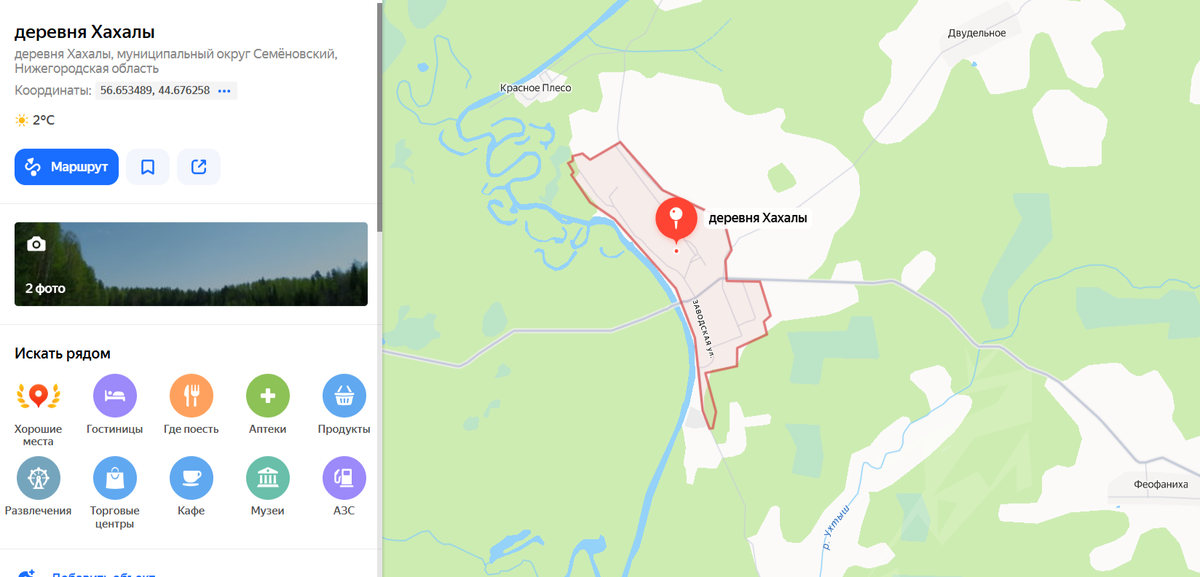This screenshot has height=577, width=1200.
Task: Select the Хорошие места icon
Action: 38,396
